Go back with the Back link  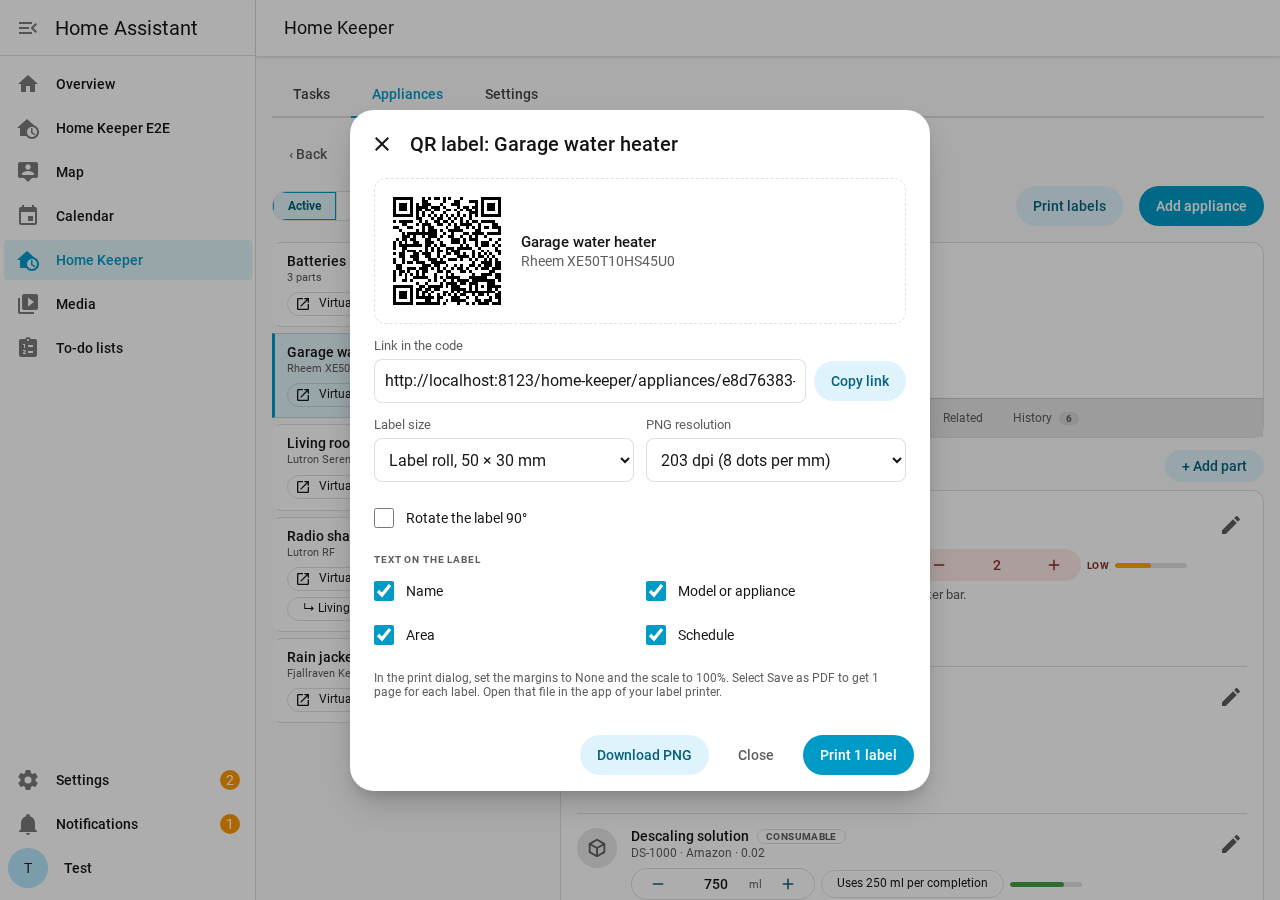308,154
